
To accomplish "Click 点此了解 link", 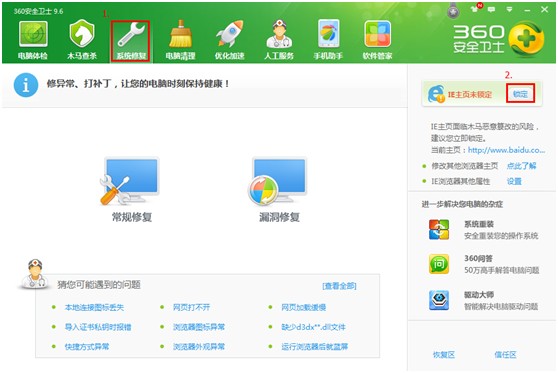I will [x=521, y=166].
